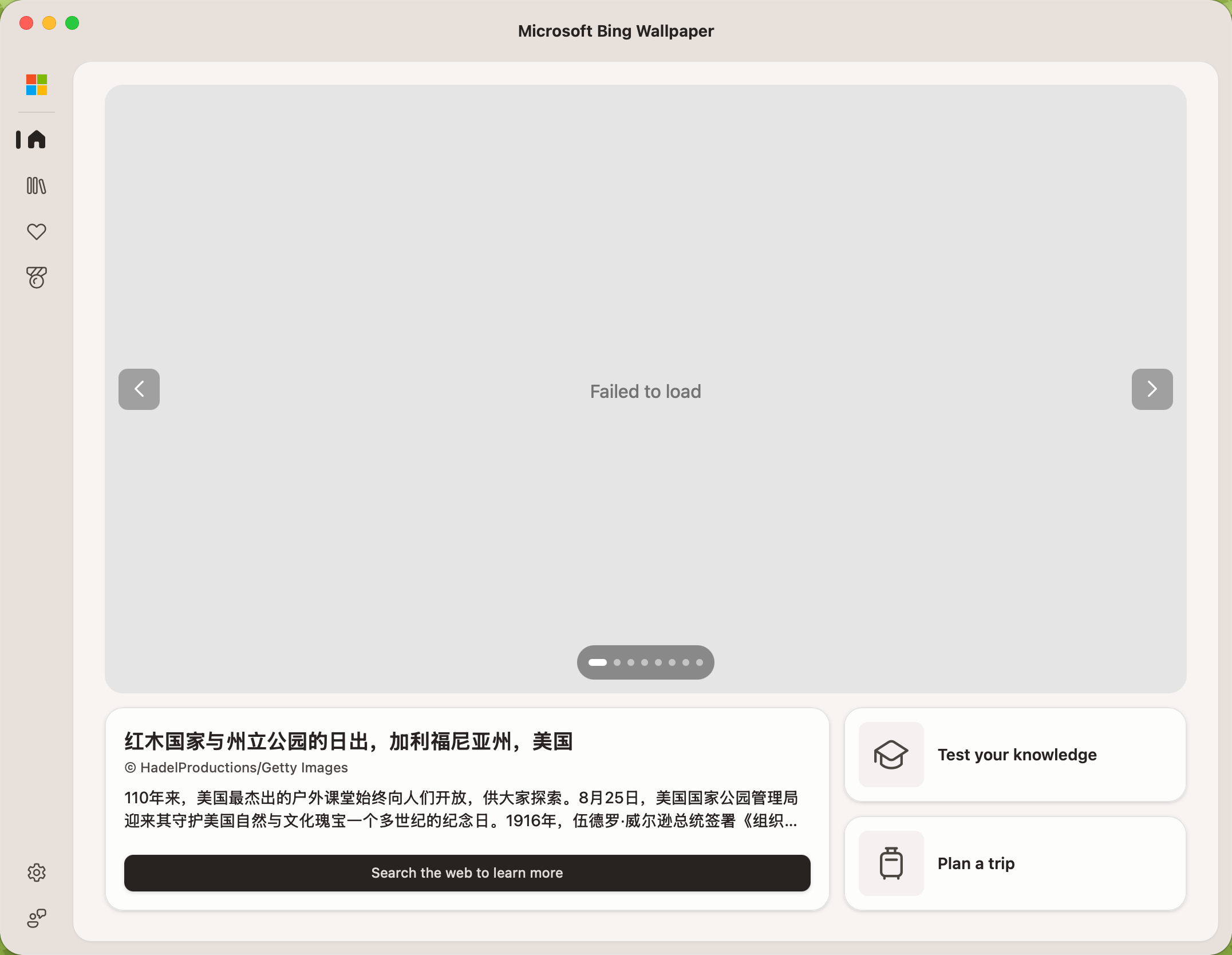Open Settings gear in sidebar

37,873
